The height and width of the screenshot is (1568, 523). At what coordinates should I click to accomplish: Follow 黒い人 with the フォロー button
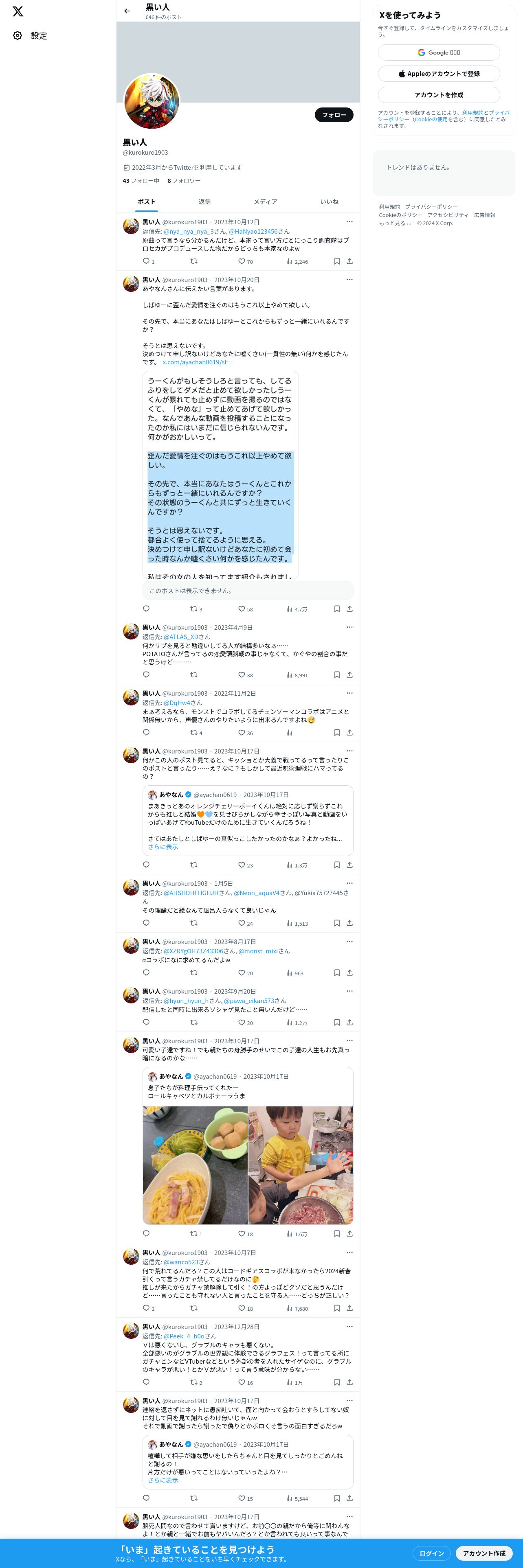pos(334,114)
